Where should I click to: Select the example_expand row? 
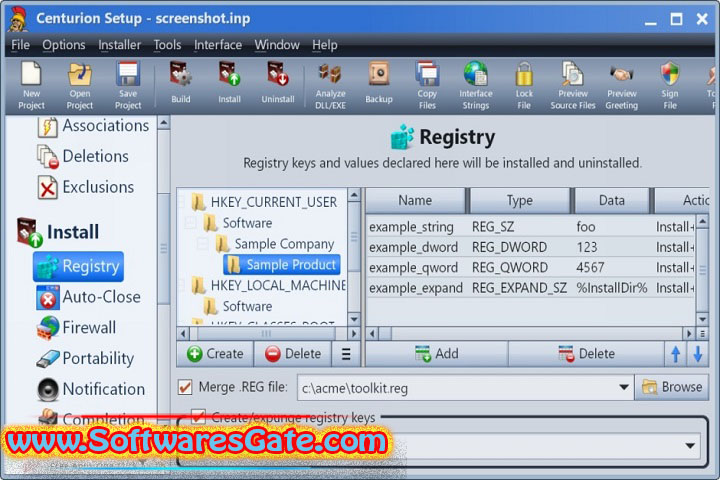pyautogui.click(x=531, y=288)
